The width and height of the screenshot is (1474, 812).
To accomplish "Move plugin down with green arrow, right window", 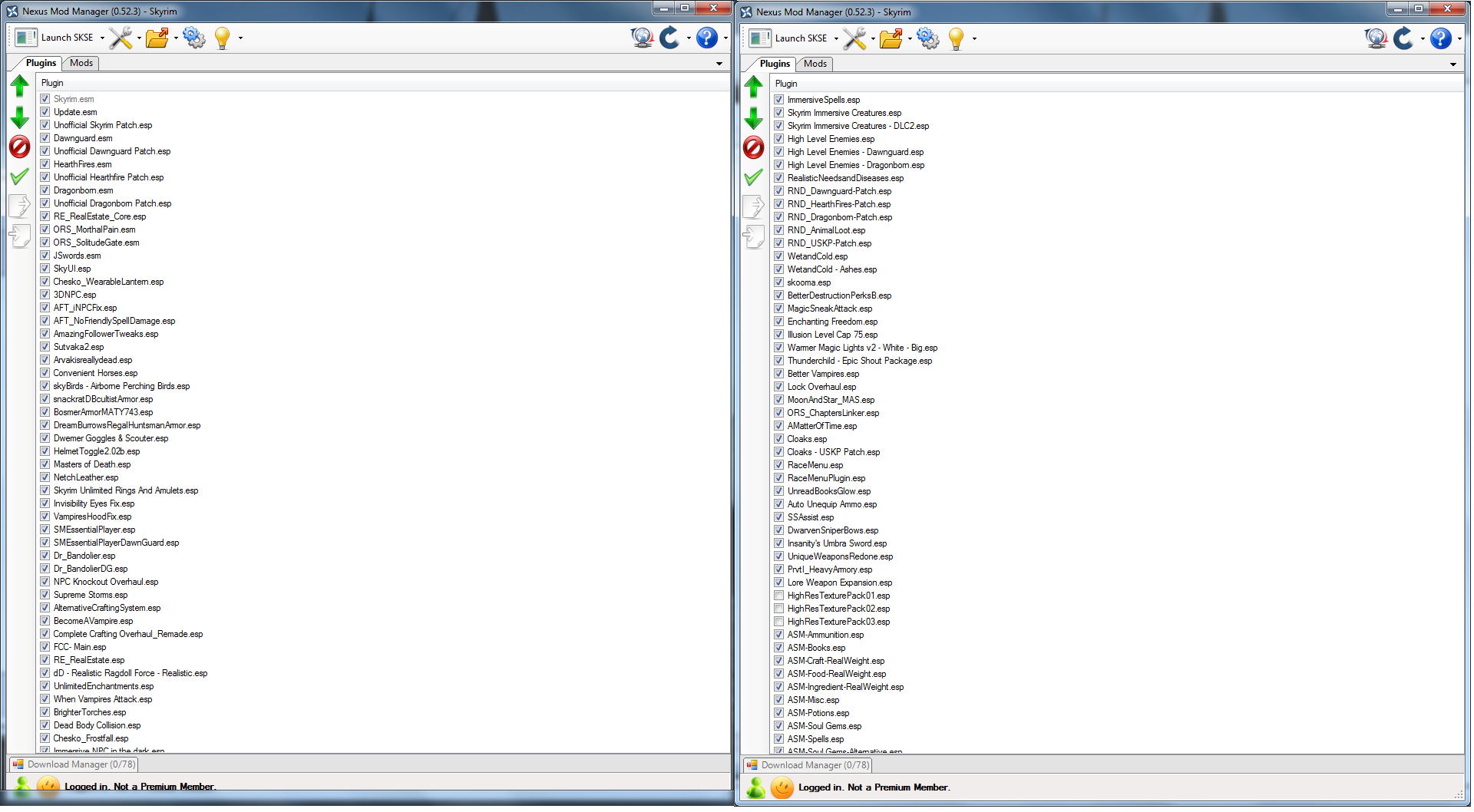I will point(754,117).
